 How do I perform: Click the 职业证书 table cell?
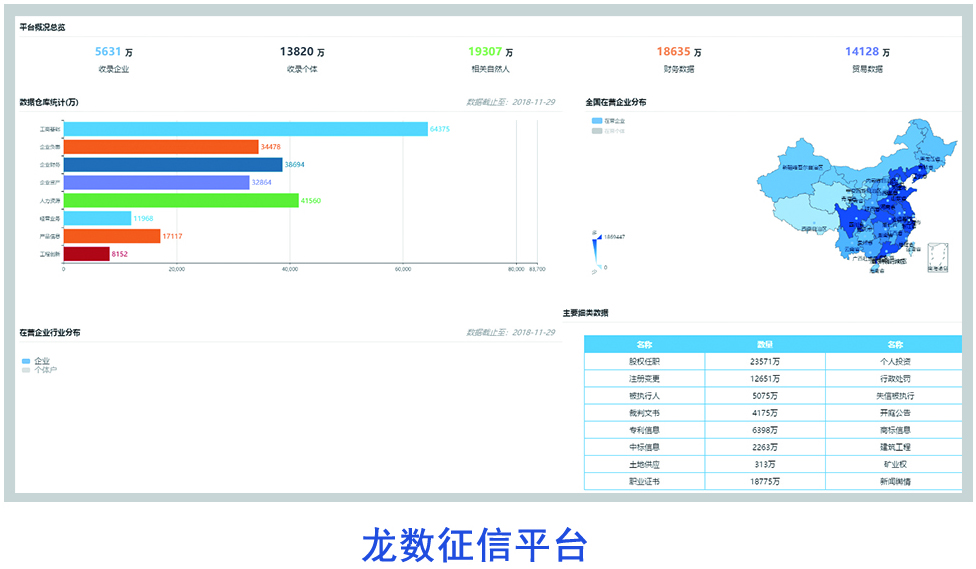(644, 481)
